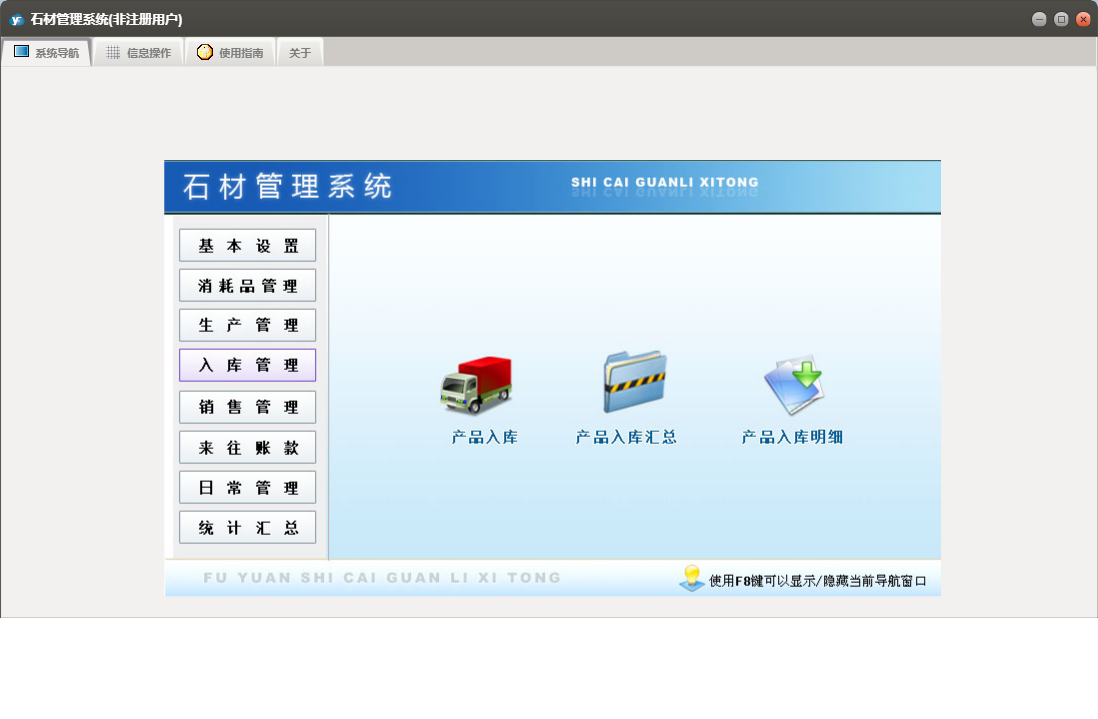Click the F8 navigation window hint text
The image size is (1098, 719).
(x=817, y=581)
